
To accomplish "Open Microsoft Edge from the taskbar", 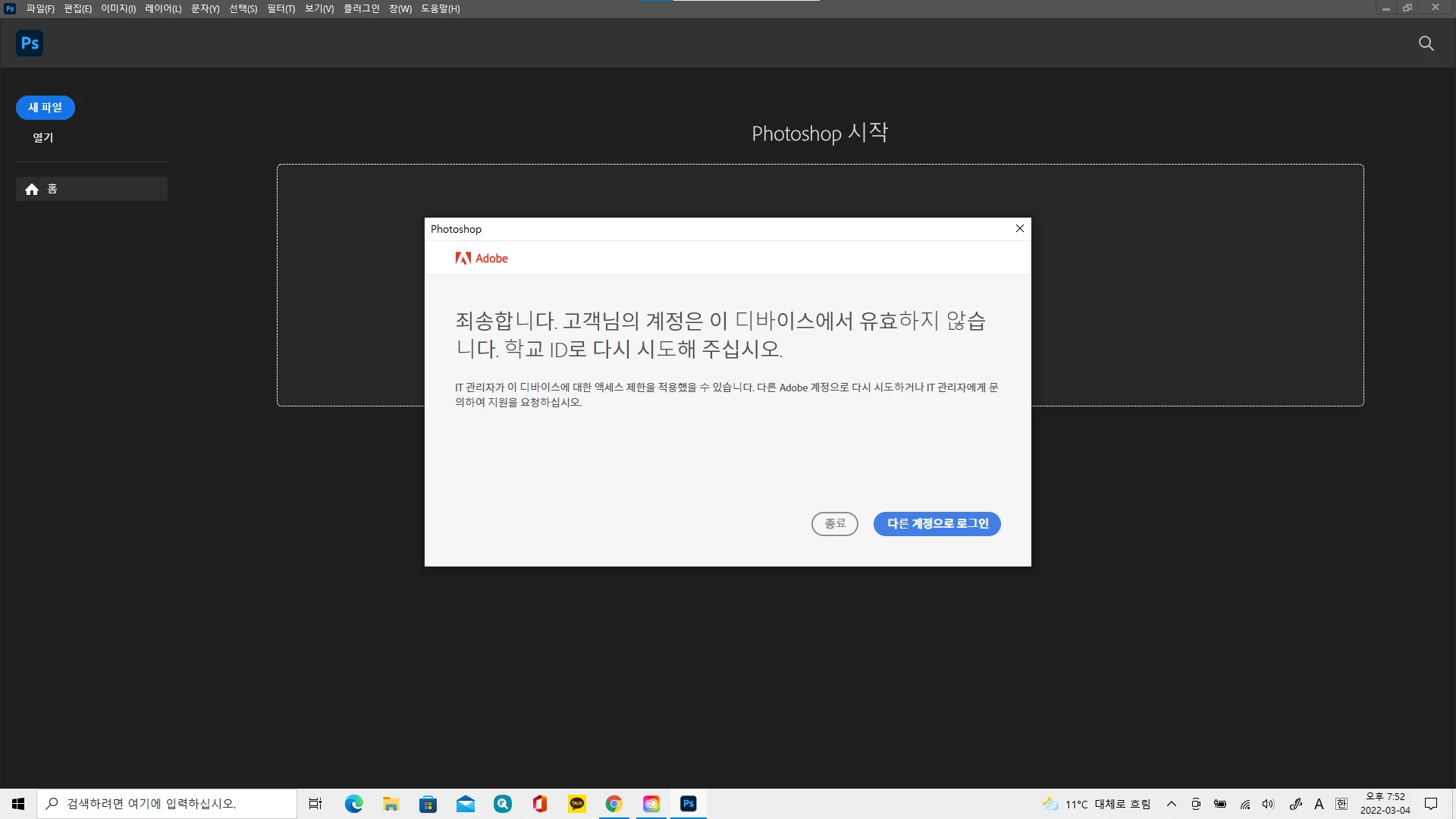I will click(x=354, y=804).
